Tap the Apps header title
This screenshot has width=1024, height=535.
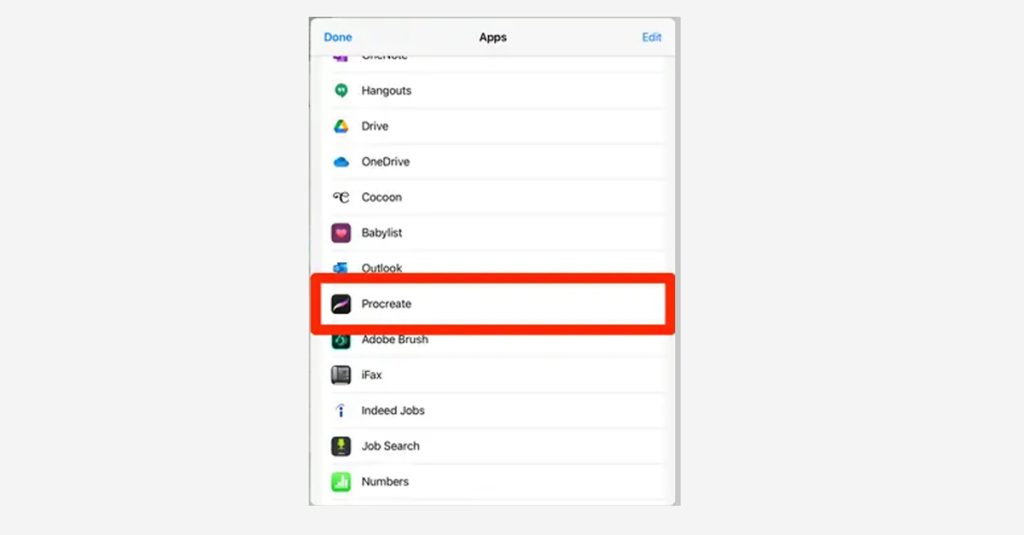(493, 37)
